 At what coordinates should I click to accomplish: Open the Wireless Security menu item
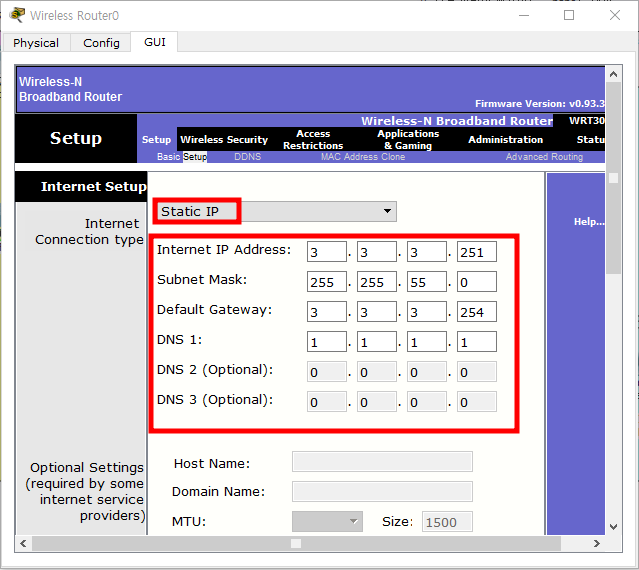(224, 139)
